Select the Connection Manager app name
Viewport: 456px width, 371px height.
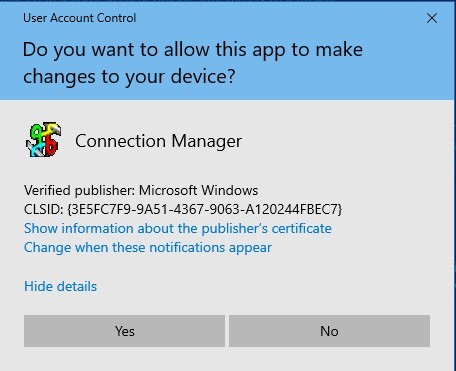point(158,141)
